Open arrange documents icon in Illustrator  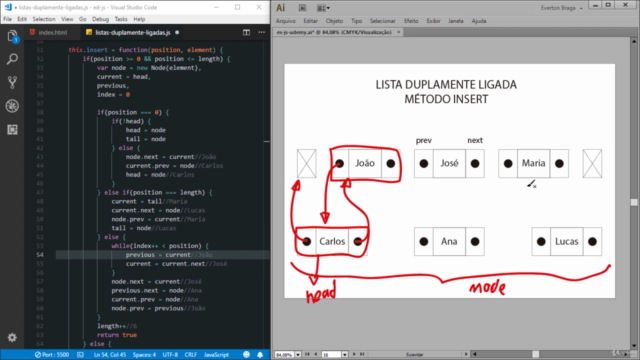pos(323,8)
